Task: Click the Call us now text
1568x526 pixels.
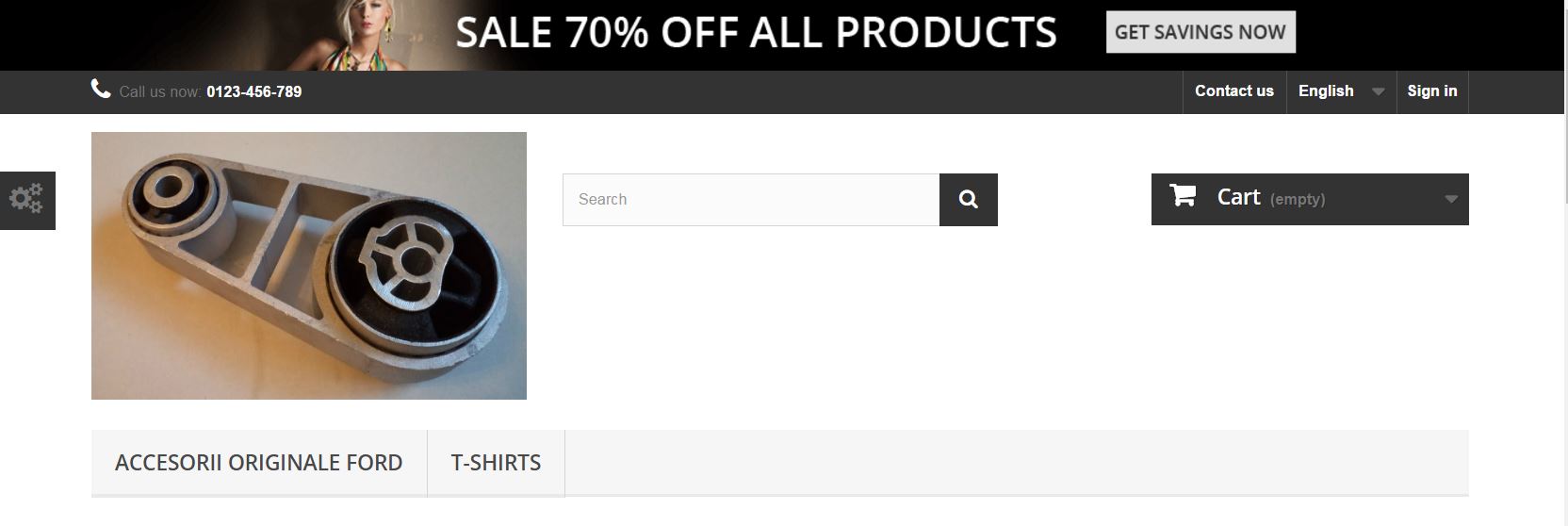Action: [x=159, y=91]
